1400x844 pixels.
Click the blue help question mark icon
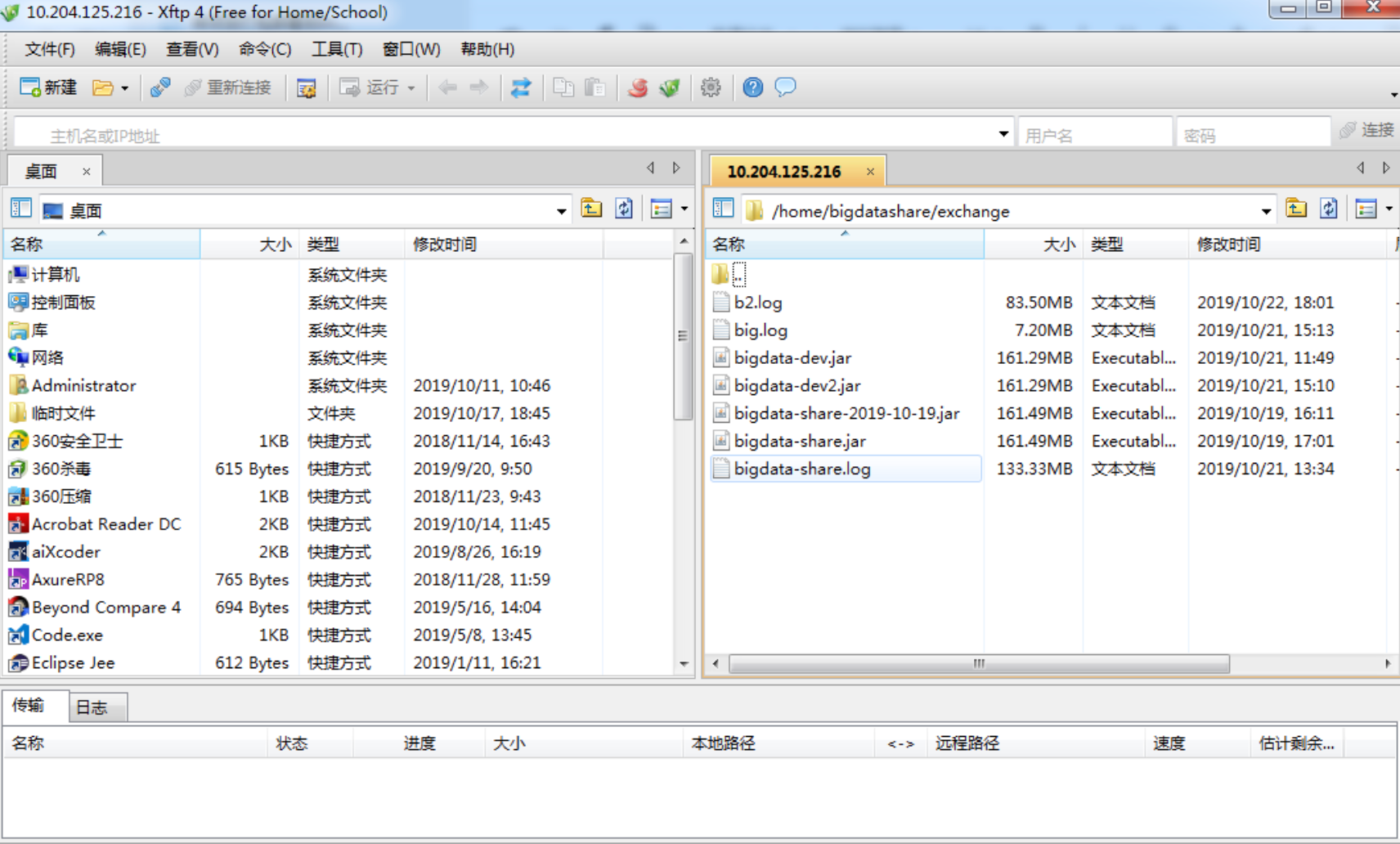pos(752,88)
